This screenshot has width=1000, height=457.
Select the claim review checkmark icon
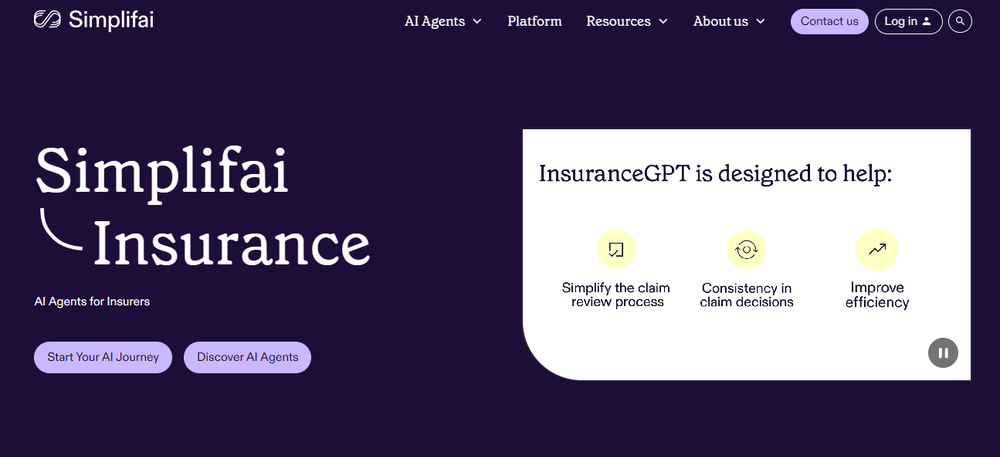tap(616, 249)
